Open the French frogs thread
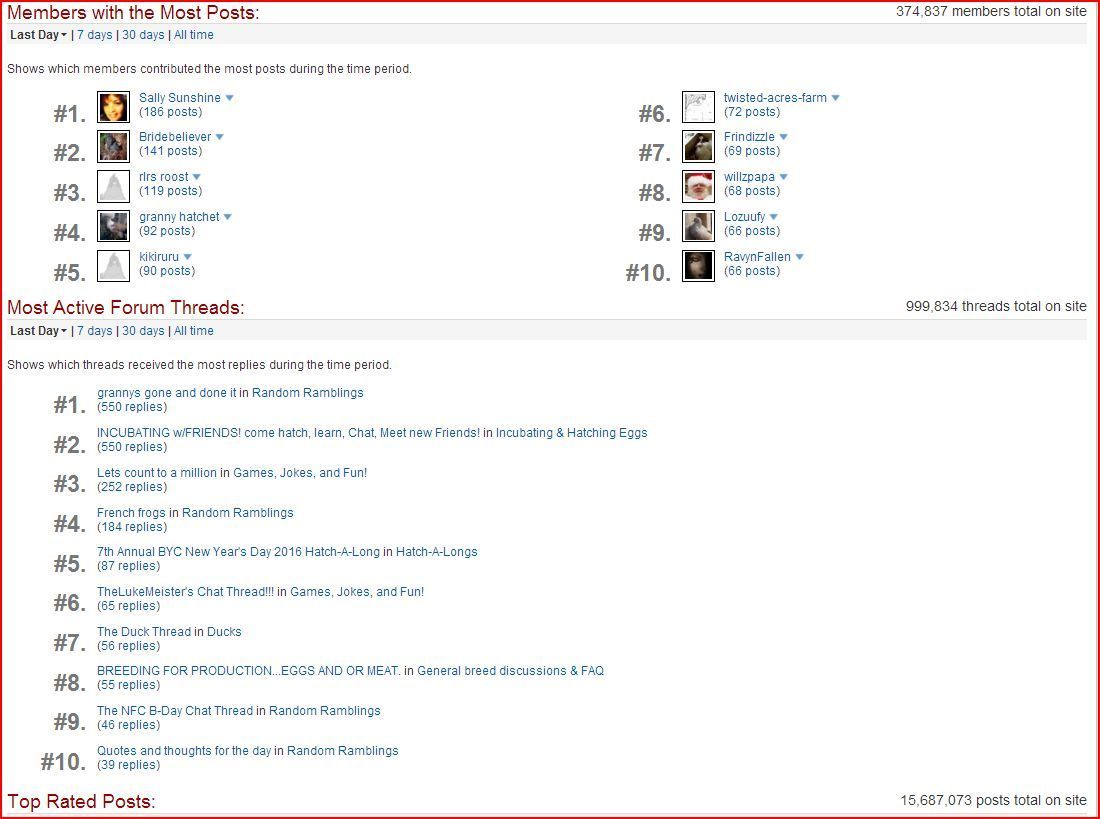The height and width of the screenshot is (819, 1100). [131, 513]
